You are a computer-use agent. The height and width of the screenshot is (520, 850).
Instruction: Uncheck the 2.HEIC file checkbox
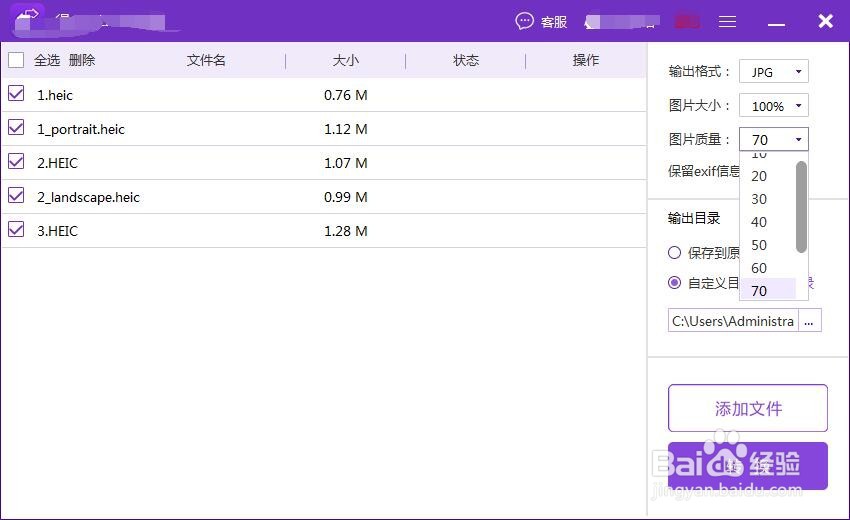pos(16,162)
